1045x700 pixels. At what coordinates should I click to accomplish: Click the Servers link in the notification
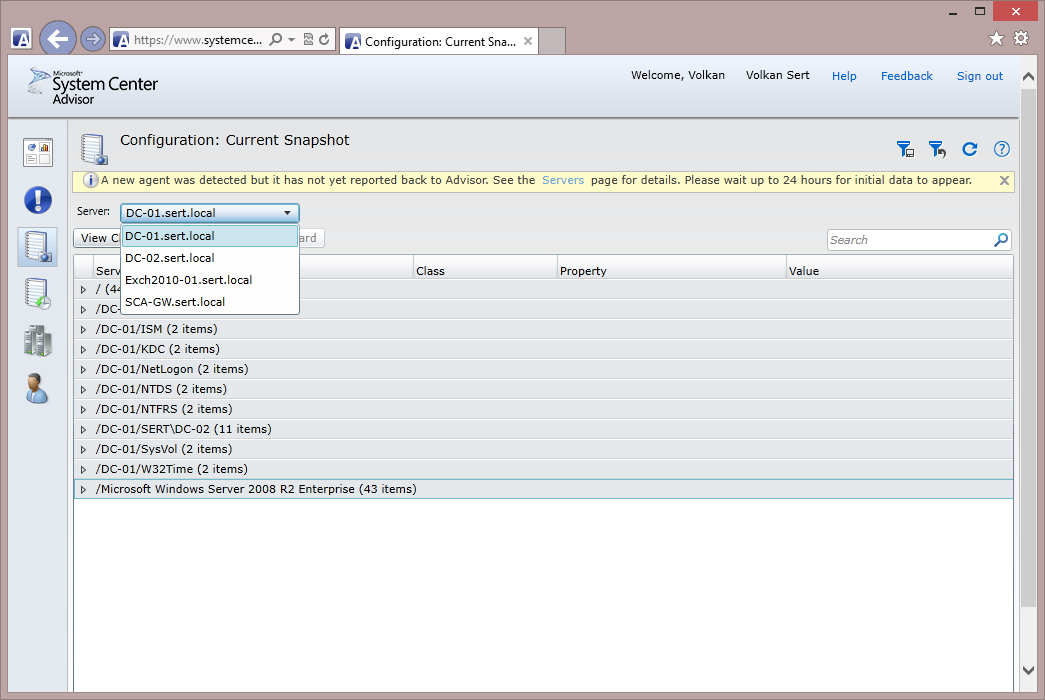(x=562, y=181)
